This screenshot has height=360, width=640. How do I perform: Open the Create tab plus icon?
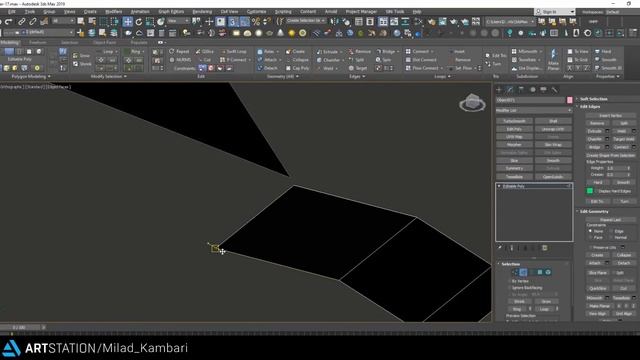point(499,89)
